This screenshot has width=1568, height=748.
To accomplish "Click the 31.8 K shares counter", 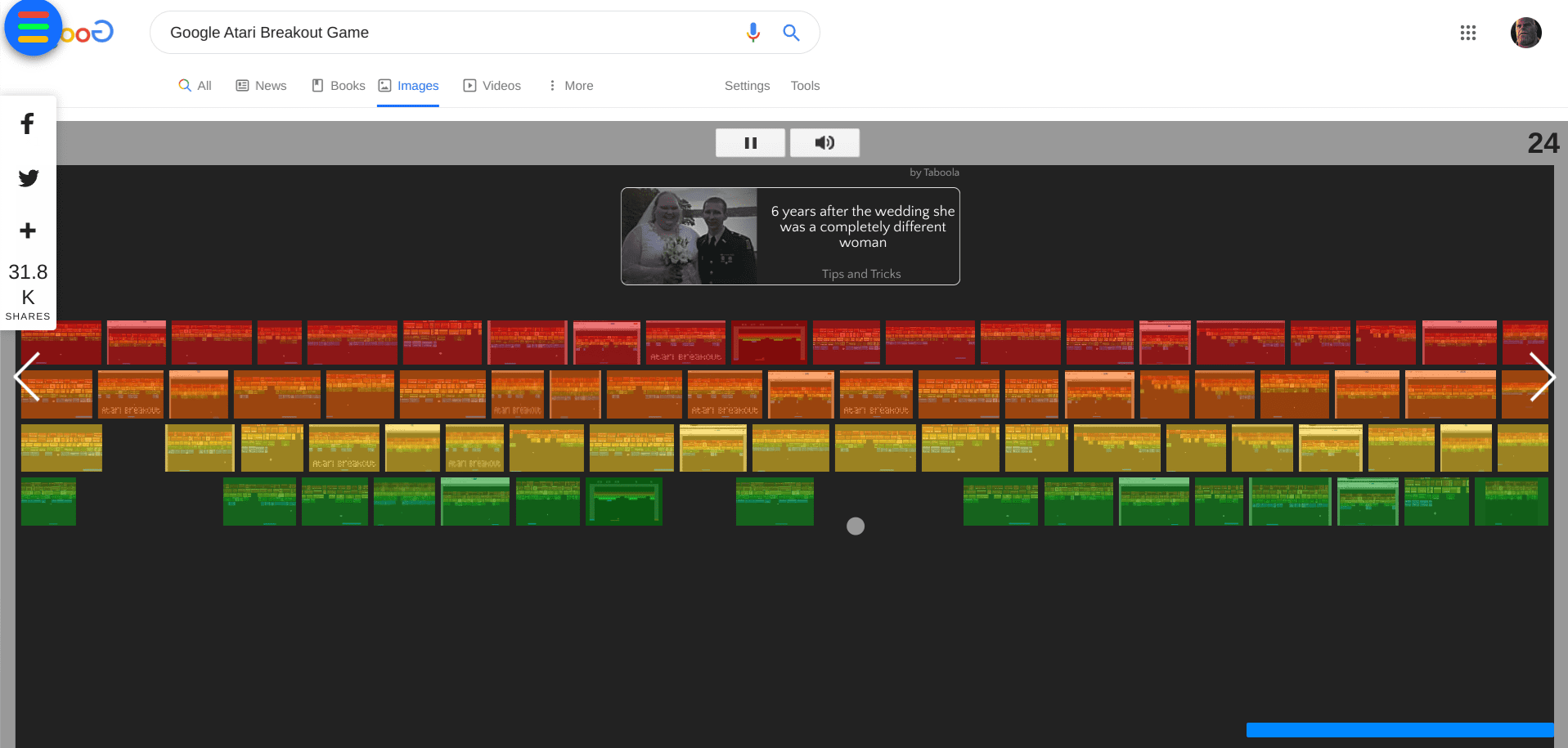I will tap(28, 291).
